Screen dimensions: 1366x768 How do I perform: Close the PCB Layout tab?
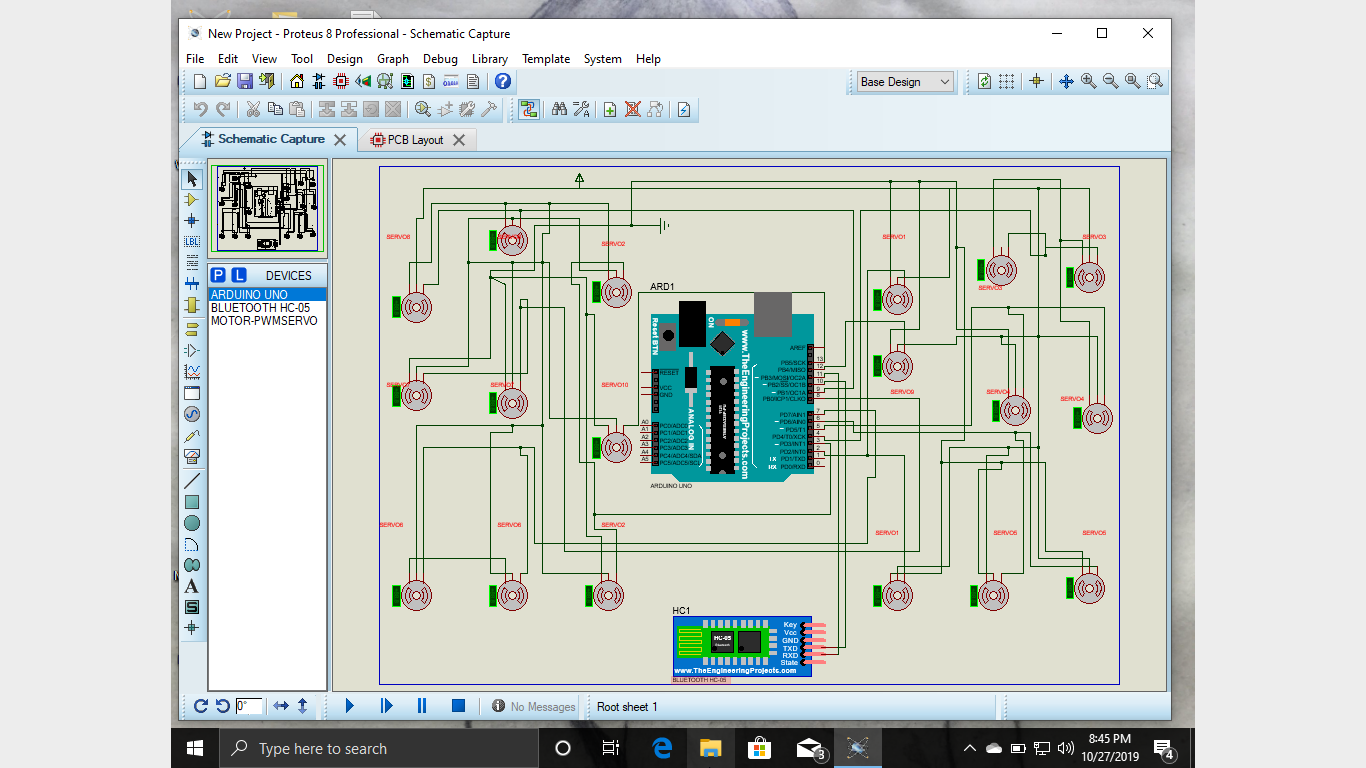point(459,140)
